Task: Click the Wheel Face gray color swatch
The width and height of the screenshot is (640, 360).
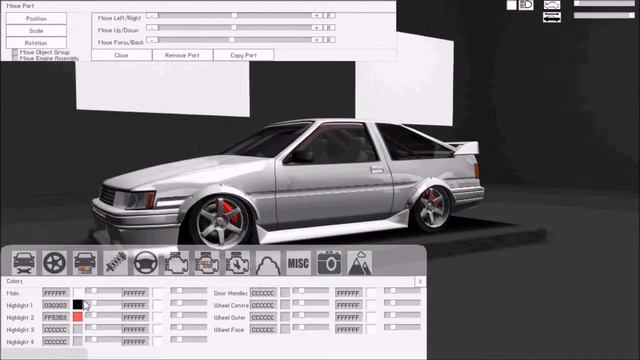Action: (285, 329)
